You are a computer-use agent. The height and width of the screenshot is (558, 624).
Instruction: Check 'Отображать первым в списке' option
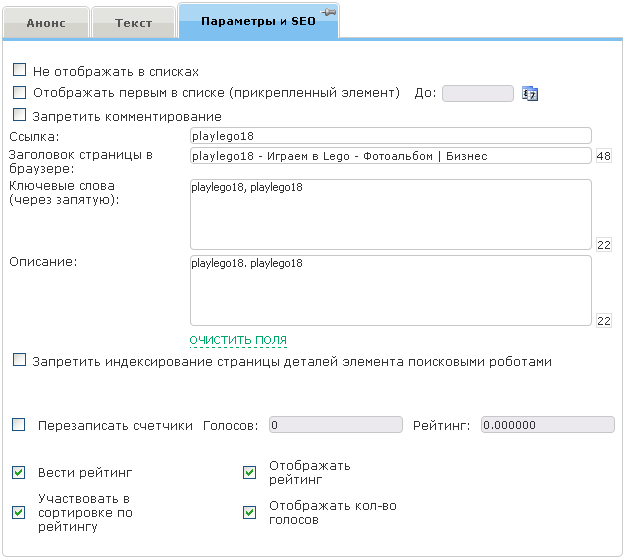point(20,93)
